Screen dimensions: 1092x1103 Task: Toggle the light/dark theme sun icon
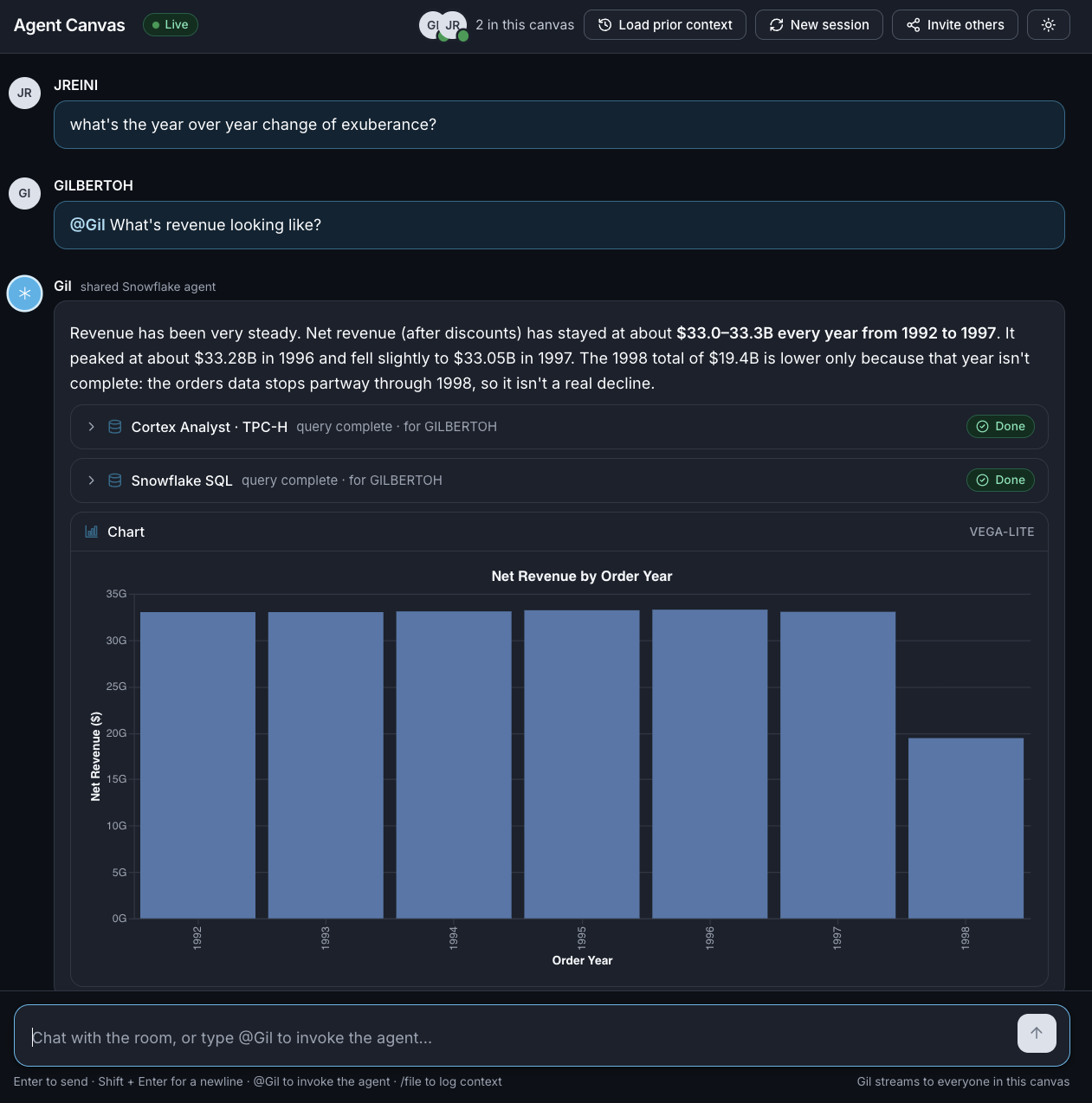coord(1048,25)
